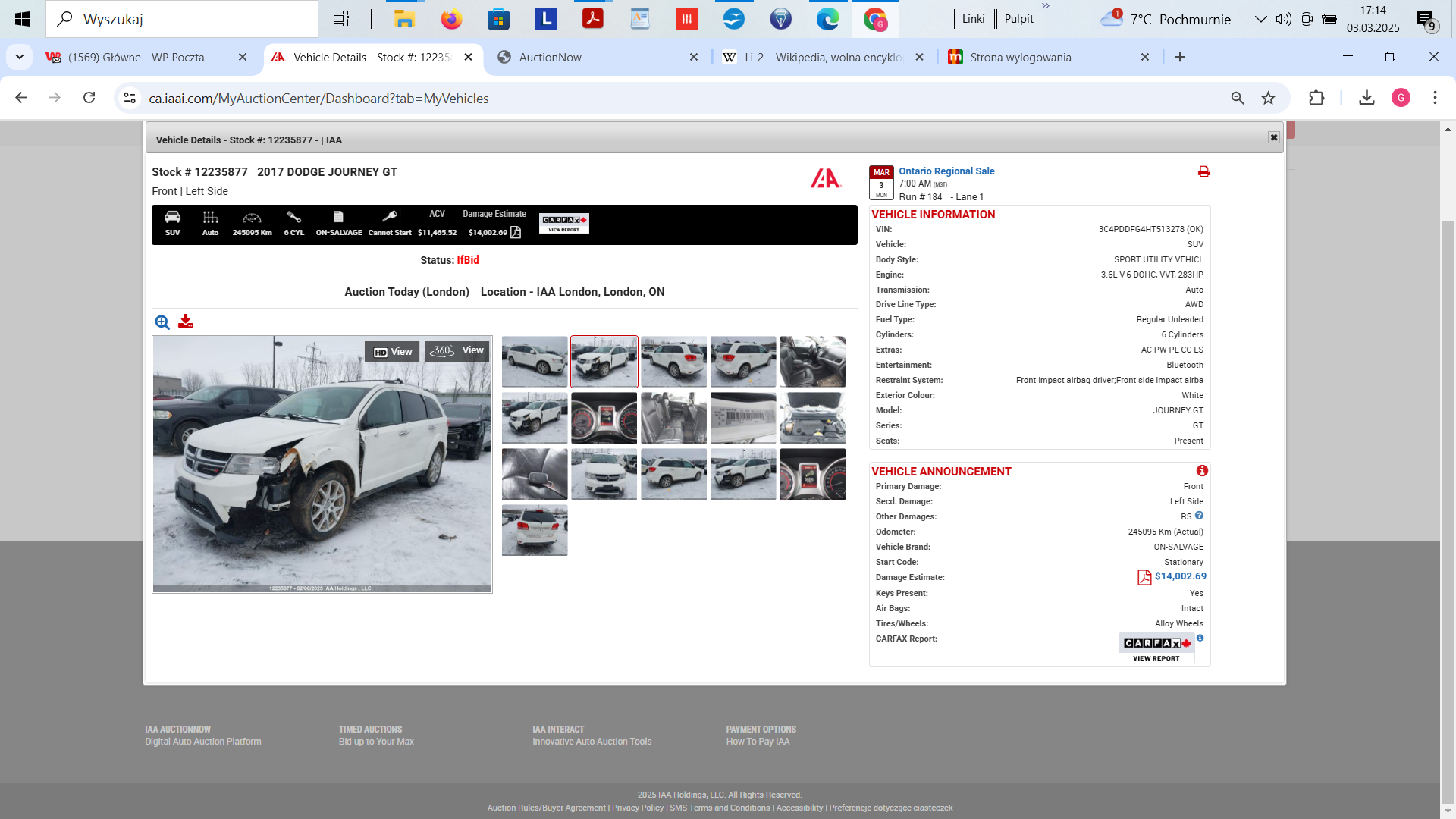1456x819 pixels.
Task: Click the vehicle announcement red info icon
Action: point(1202,471)
